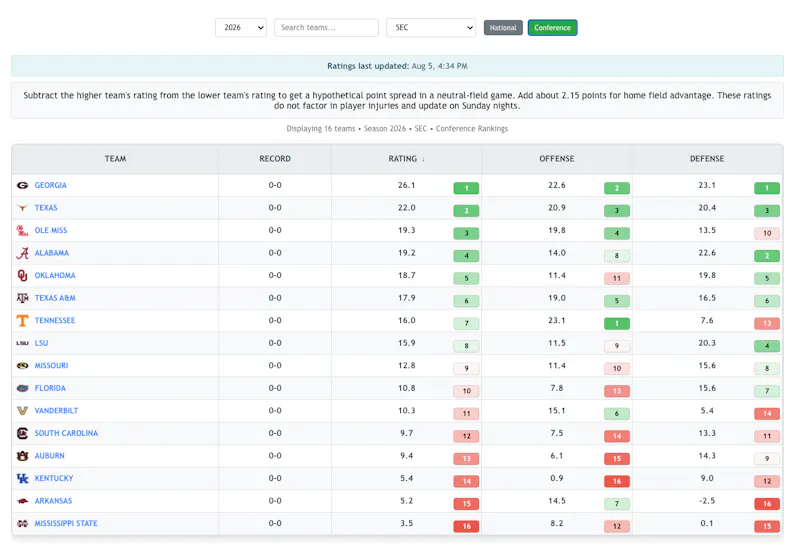Screen dimensions: 800x550
Task: Click Tennessee's offense rank badge 1
Action: click(617, 323)
